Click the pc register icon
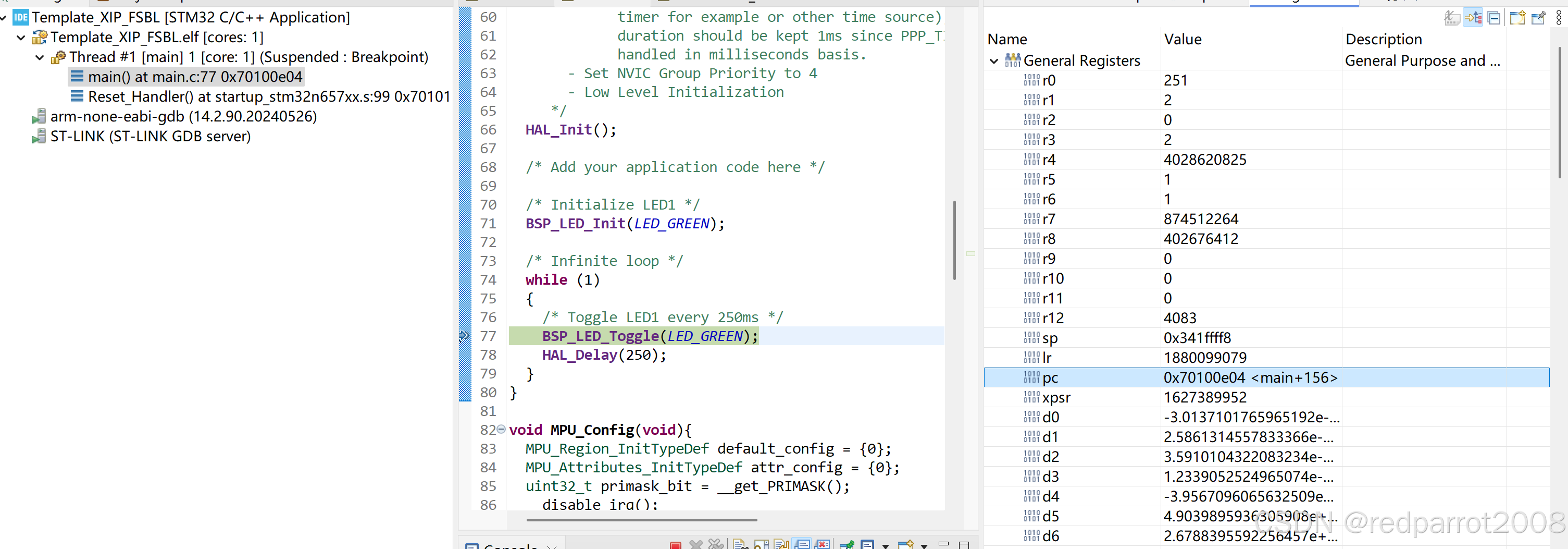 (x=1032, y=377)
